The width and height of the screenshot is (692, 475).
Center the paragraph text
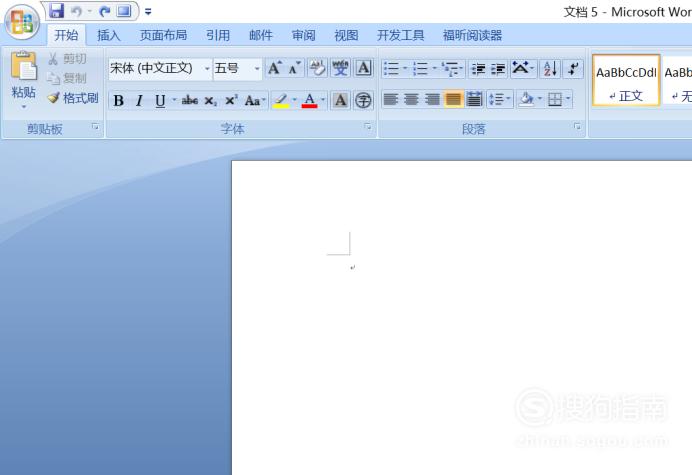pos(411,99)
